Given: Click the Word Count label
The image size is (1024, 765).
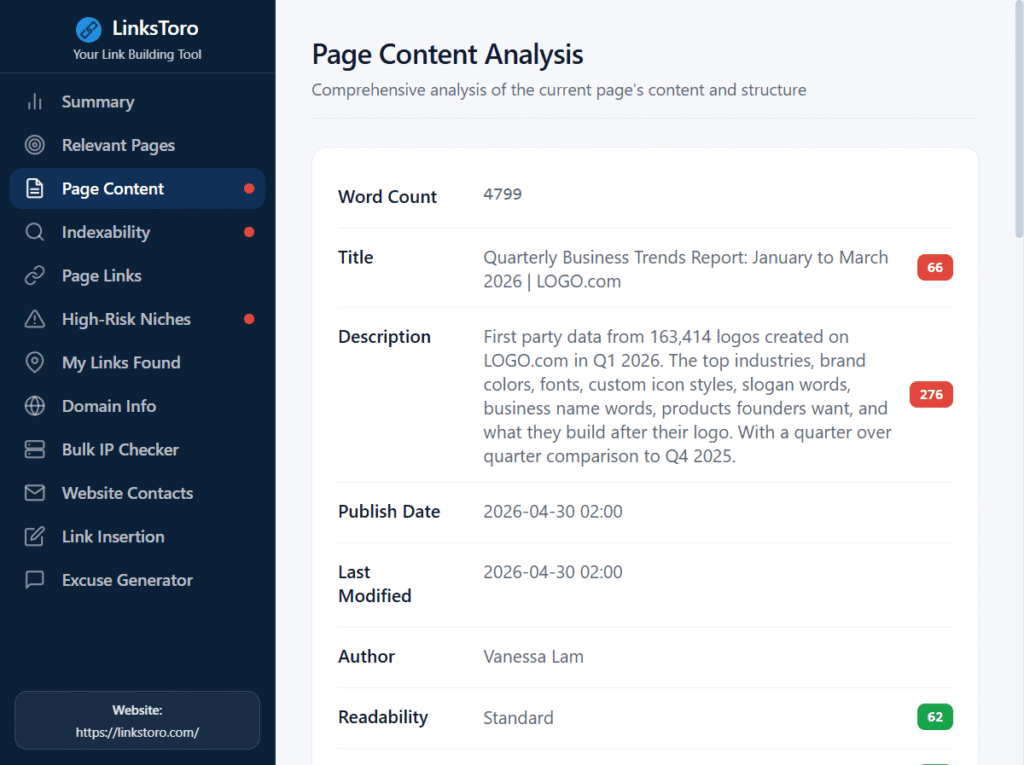Looking at the screenshot, I should pos(387,197).
